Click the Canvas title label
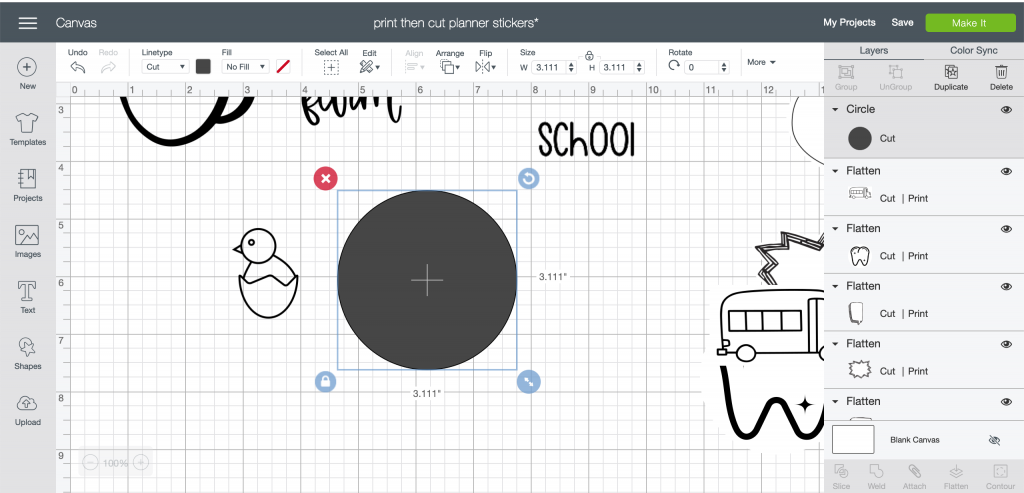1024x493 pixels. [76, 23]
